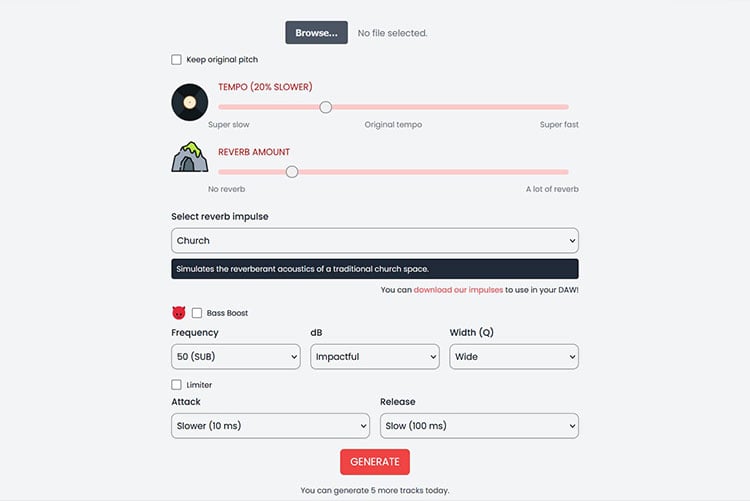The image size is (750, 501).
Task: Enable the Keep original pitch checkbox
Action: [177, 60]
